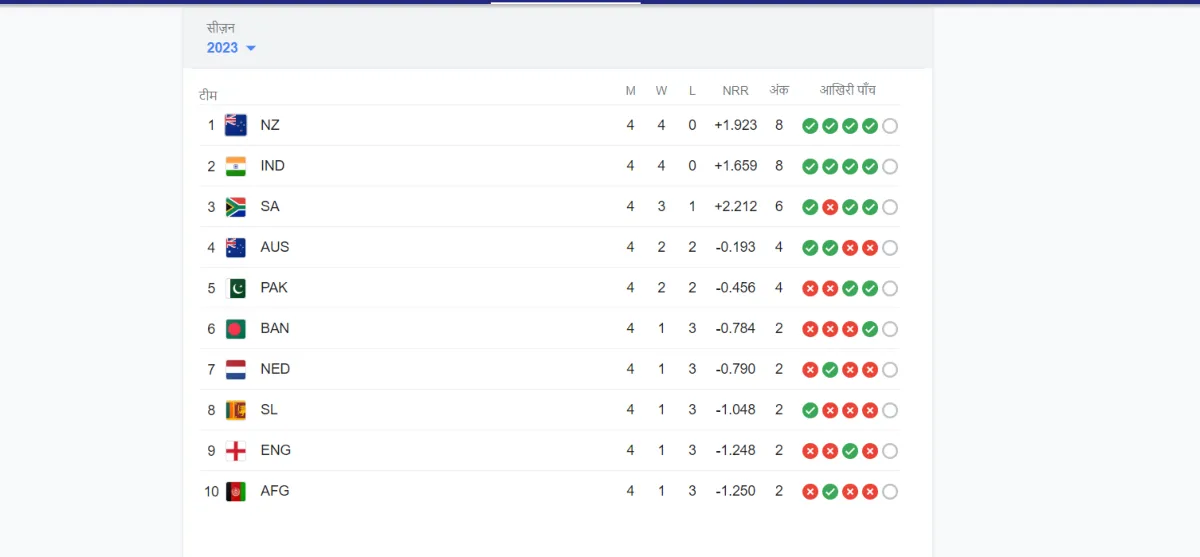Image resolution: width=1200 pixels, height=557 pixels.
Task: Open the AUS team name
Action: pos(275,247)
